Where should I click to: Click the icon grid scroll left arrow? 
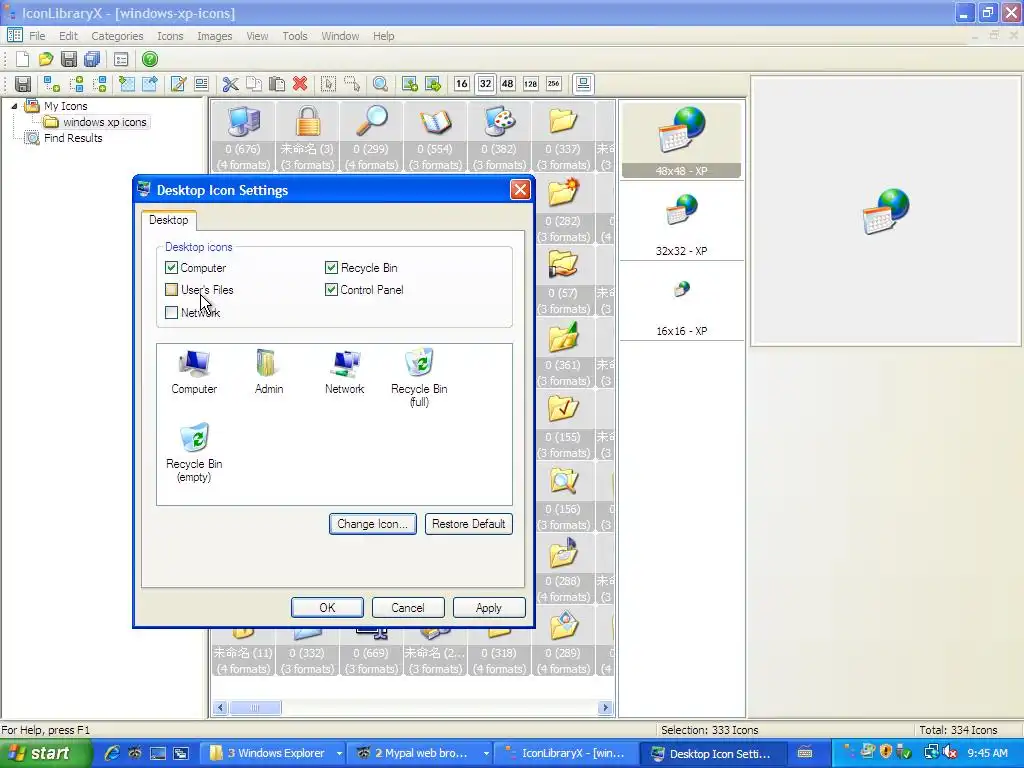click(221, 708)
